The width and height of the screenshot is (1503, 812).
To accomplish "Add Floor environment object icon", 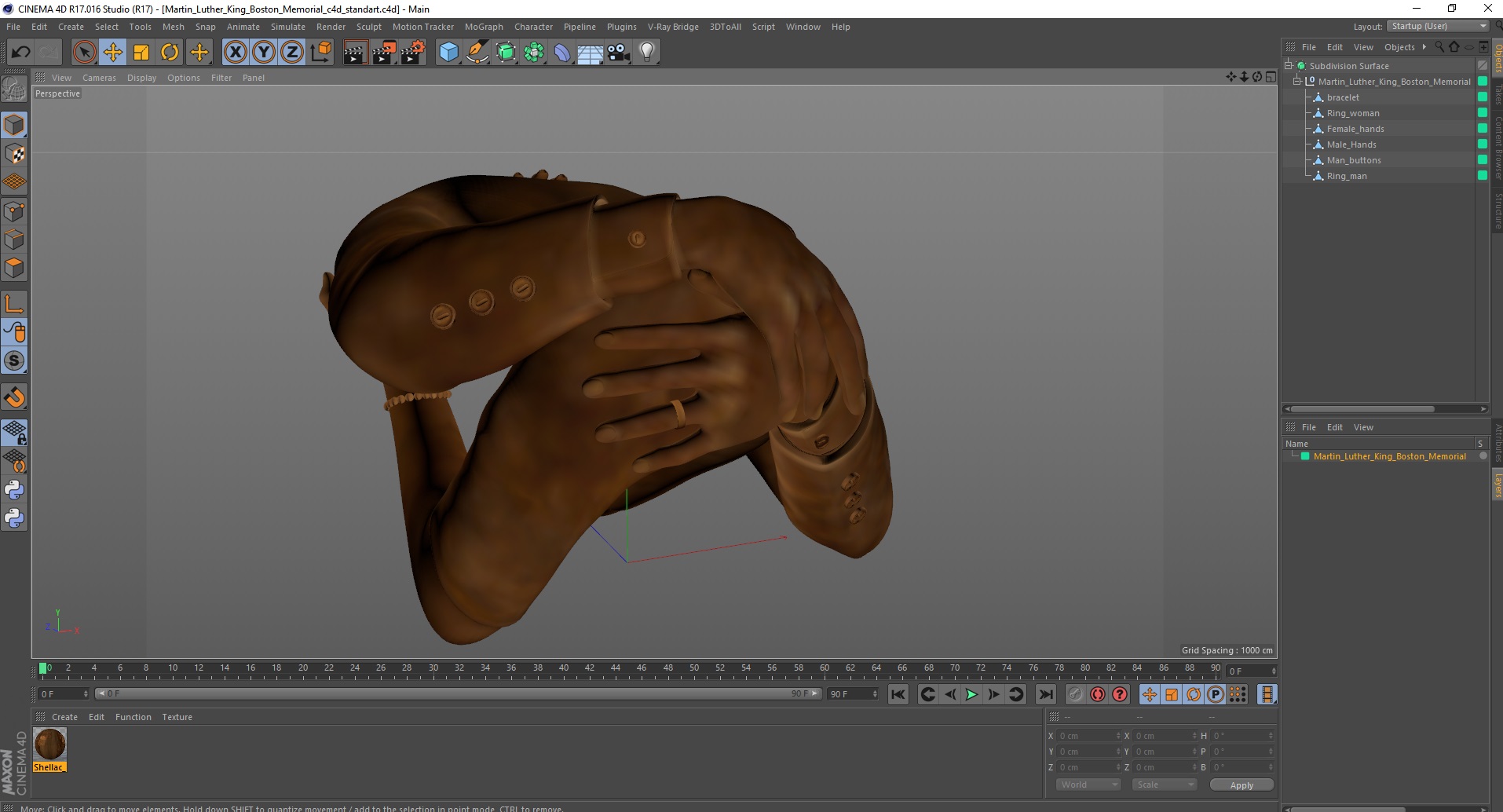I will [591, 53].
